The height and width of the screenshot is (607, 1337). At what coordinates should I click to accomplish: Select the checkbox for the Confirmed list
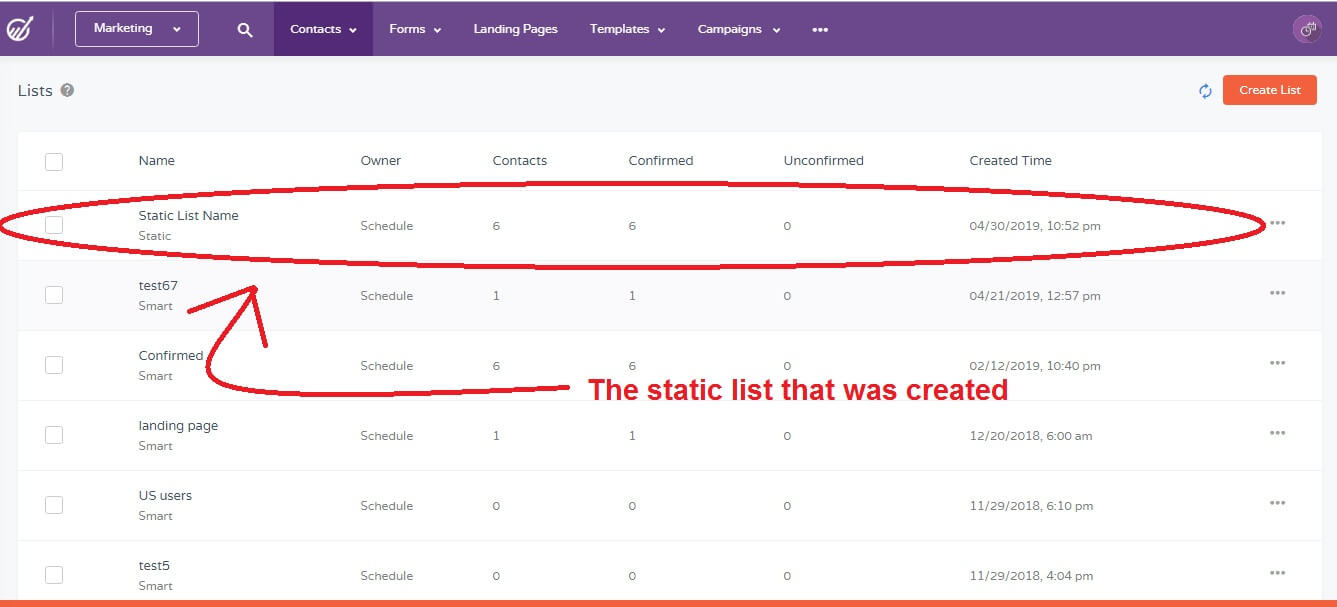point(54,364)
